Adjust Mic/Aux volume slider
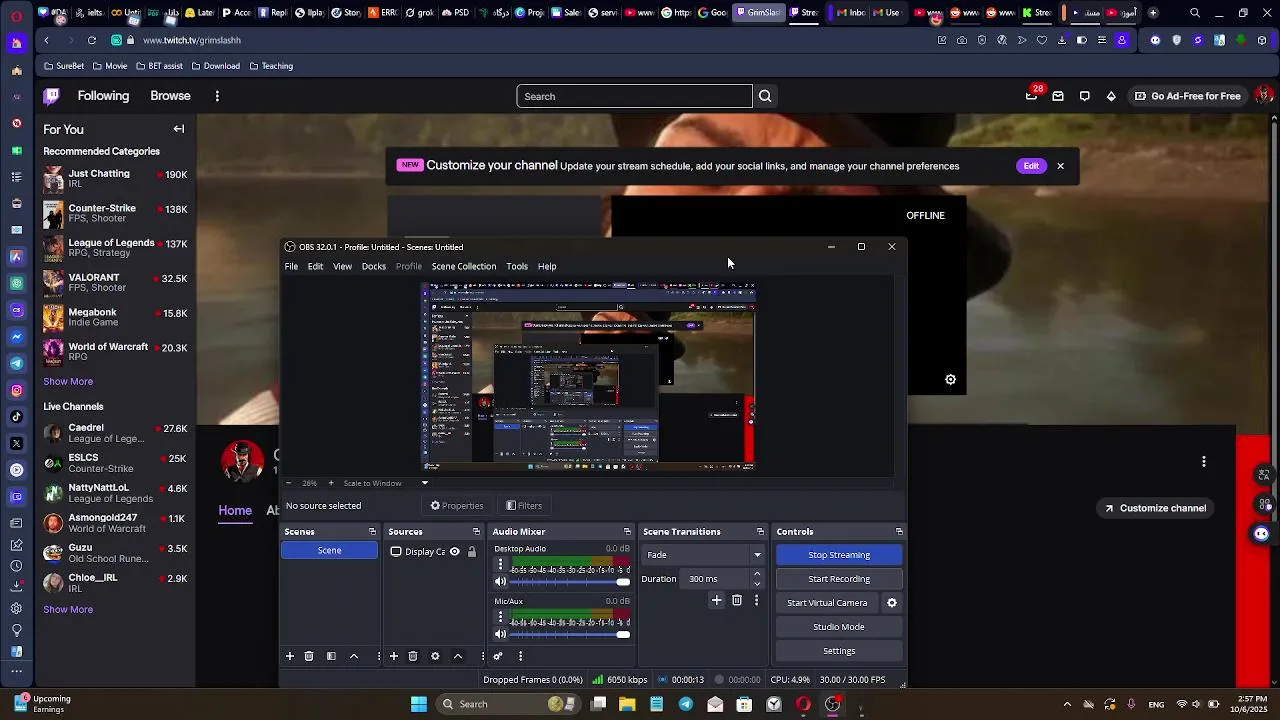This screenshot has height=720, width=1280. click(570, 634)
